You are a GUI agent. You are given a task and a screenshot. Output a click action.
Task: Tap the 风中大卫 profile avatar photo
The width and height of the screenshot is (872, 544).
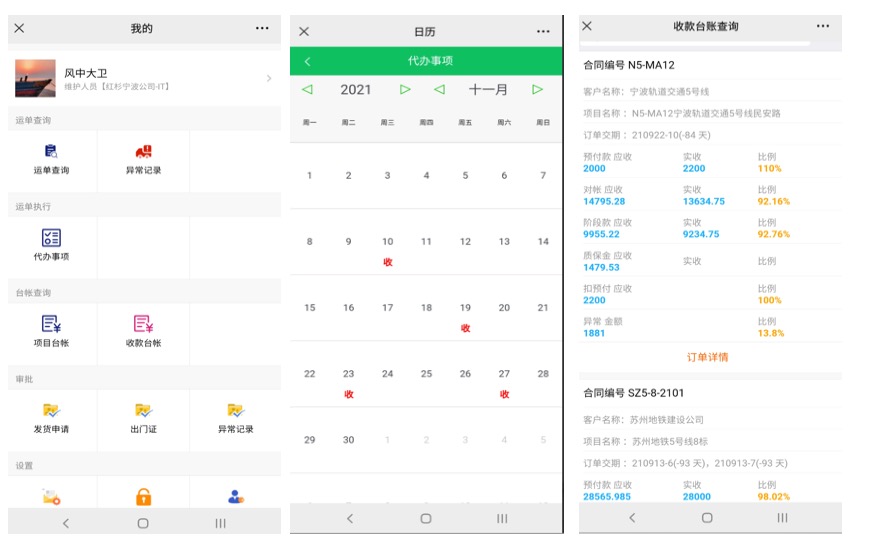coord(35,78)
